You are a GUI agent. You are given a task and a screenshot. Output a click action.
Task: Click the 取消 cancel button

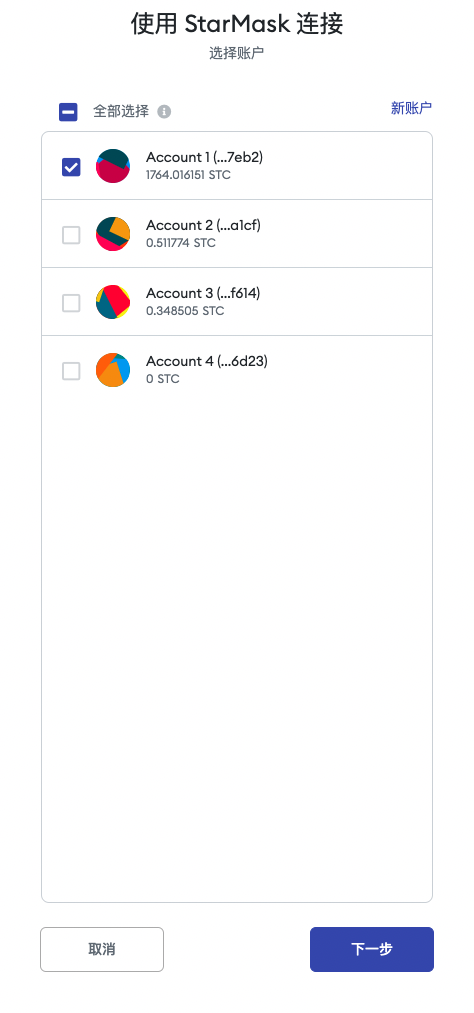(x=102, y=949)
